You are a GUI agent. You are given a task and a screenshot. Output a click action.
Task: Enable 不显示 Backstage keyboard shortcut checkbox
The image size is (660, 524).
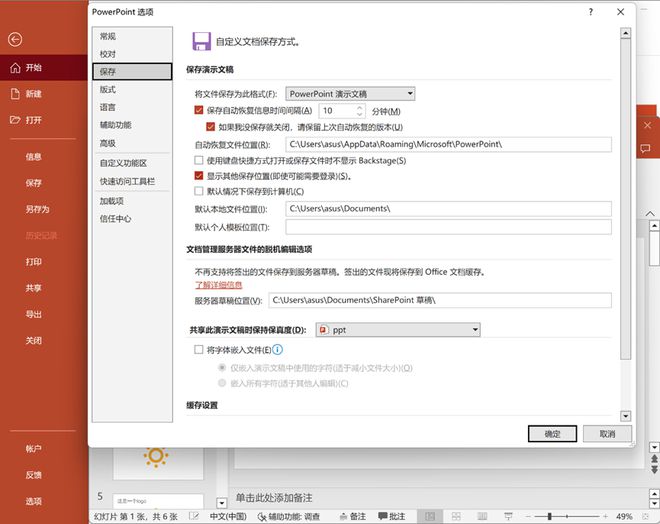pos(199,160)
